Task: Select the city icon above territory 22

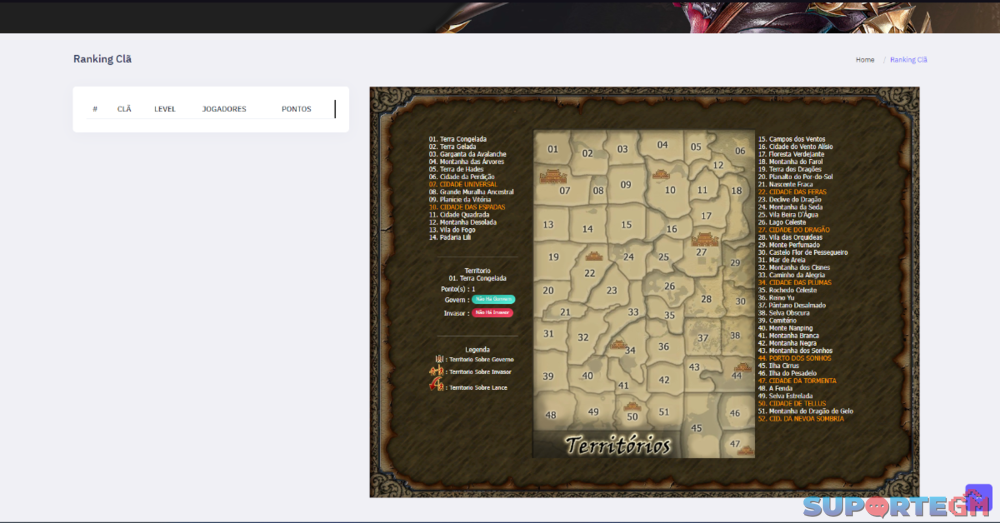Action: (x=593, y=257)
